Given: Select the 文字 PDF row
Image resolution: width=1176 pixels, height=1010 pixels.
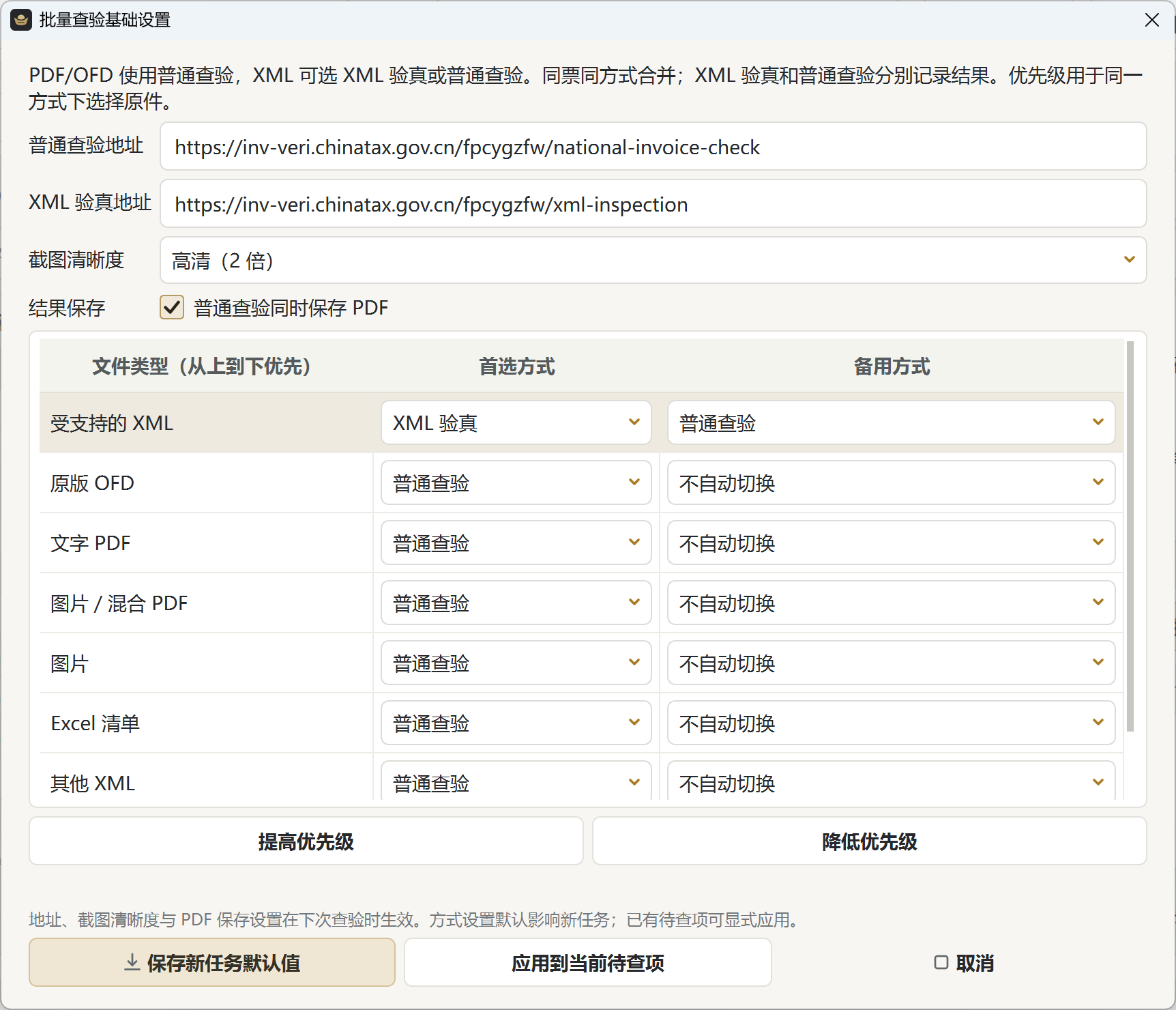Looking at the screenshot, I should click(x=206, y=543).
